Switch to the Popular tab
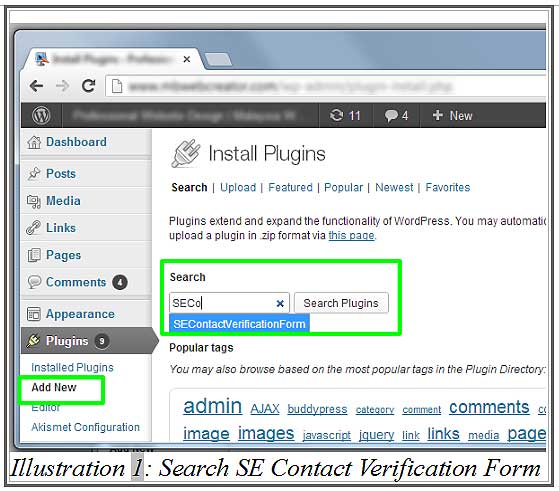Screen dimensions: 559x491 click(343, 187)
